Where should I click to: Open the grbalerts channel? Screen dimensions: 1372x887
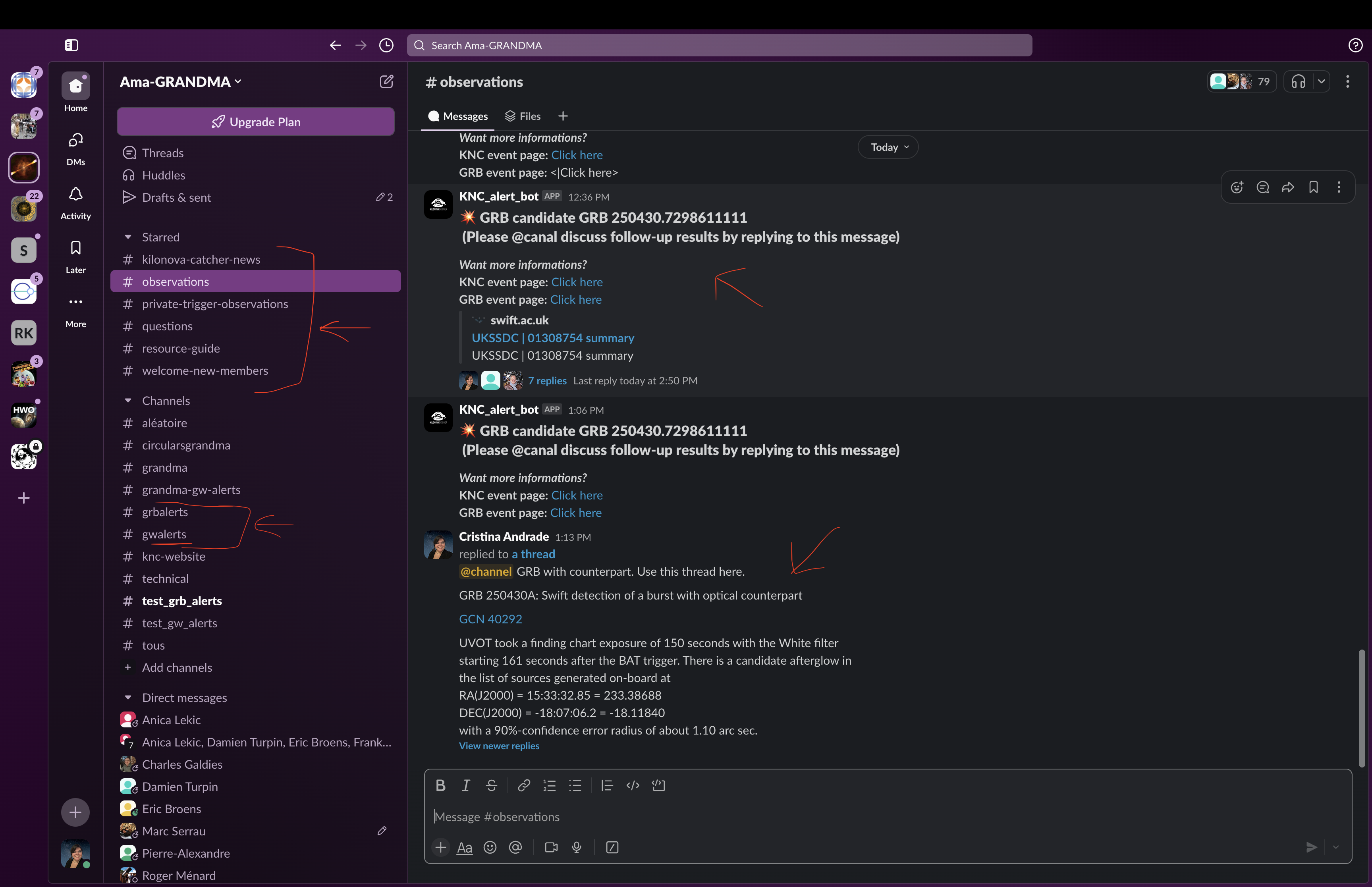pos(256,512)
